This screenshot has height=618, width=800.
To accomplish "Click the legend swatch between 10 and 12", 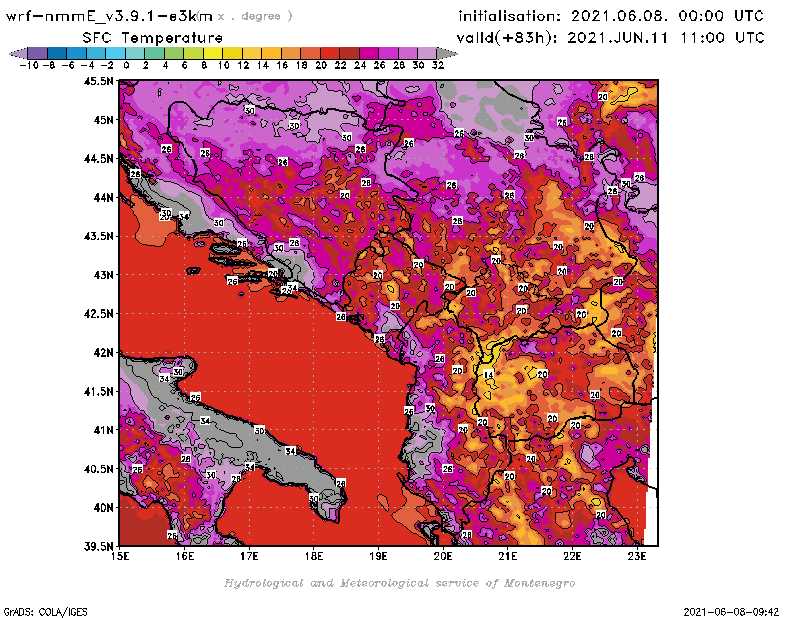I will [x=233, y=53].
